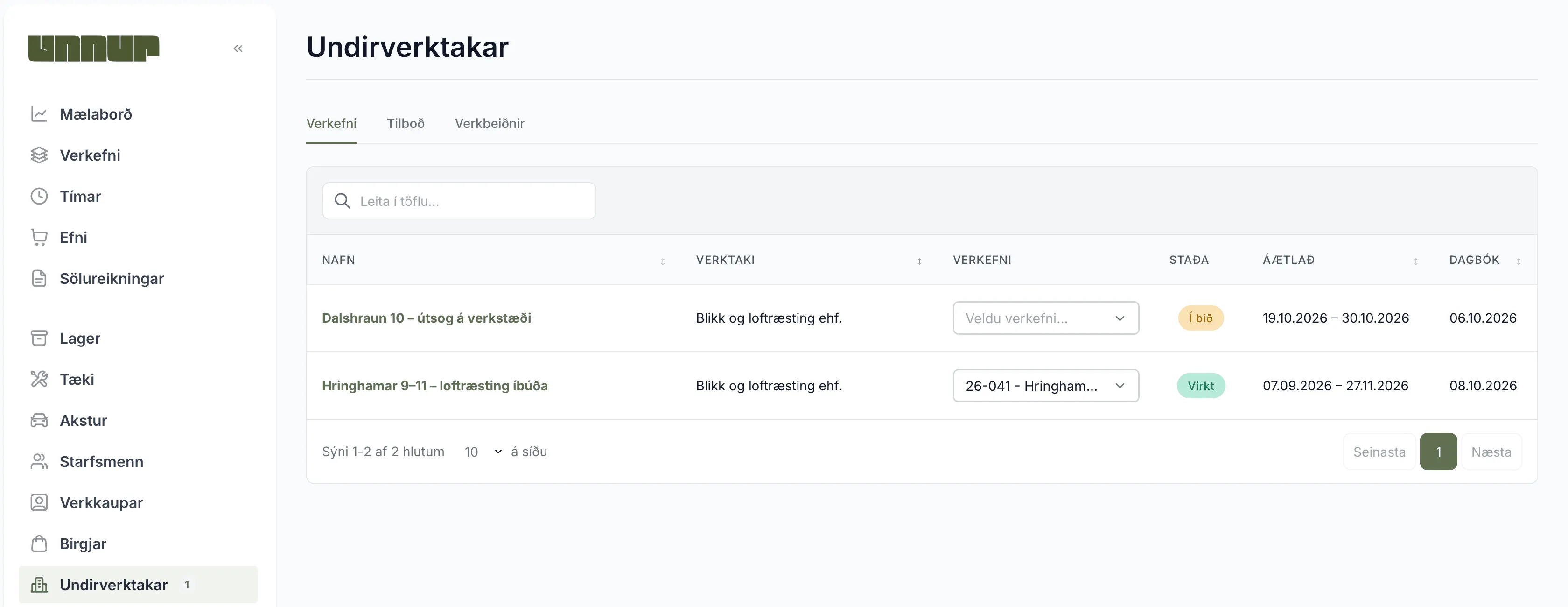Sort table by Nafn column arrow
This screenshot has height=607, width=1568.
tap(663, 261)
